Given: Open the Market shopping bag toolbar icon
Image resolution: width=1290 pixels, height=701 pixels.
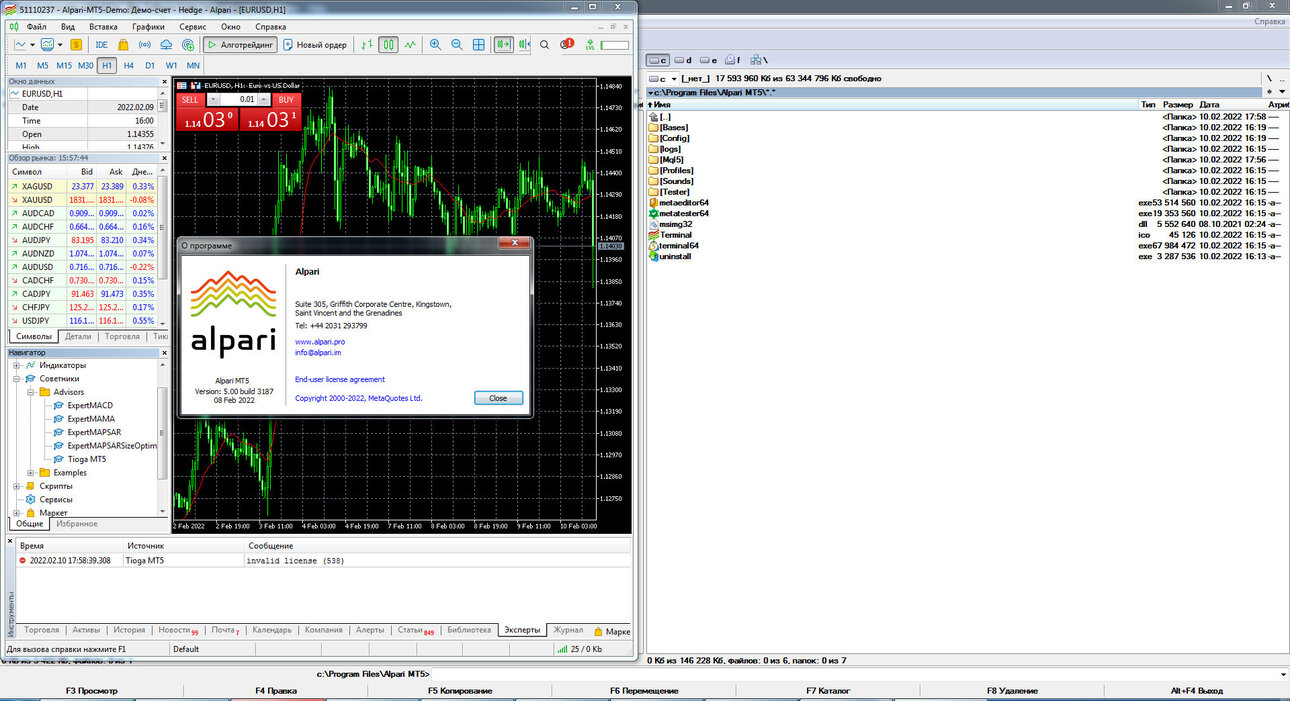Looking at the screenshot, I should pyautogui.click(x=123, y=45).
